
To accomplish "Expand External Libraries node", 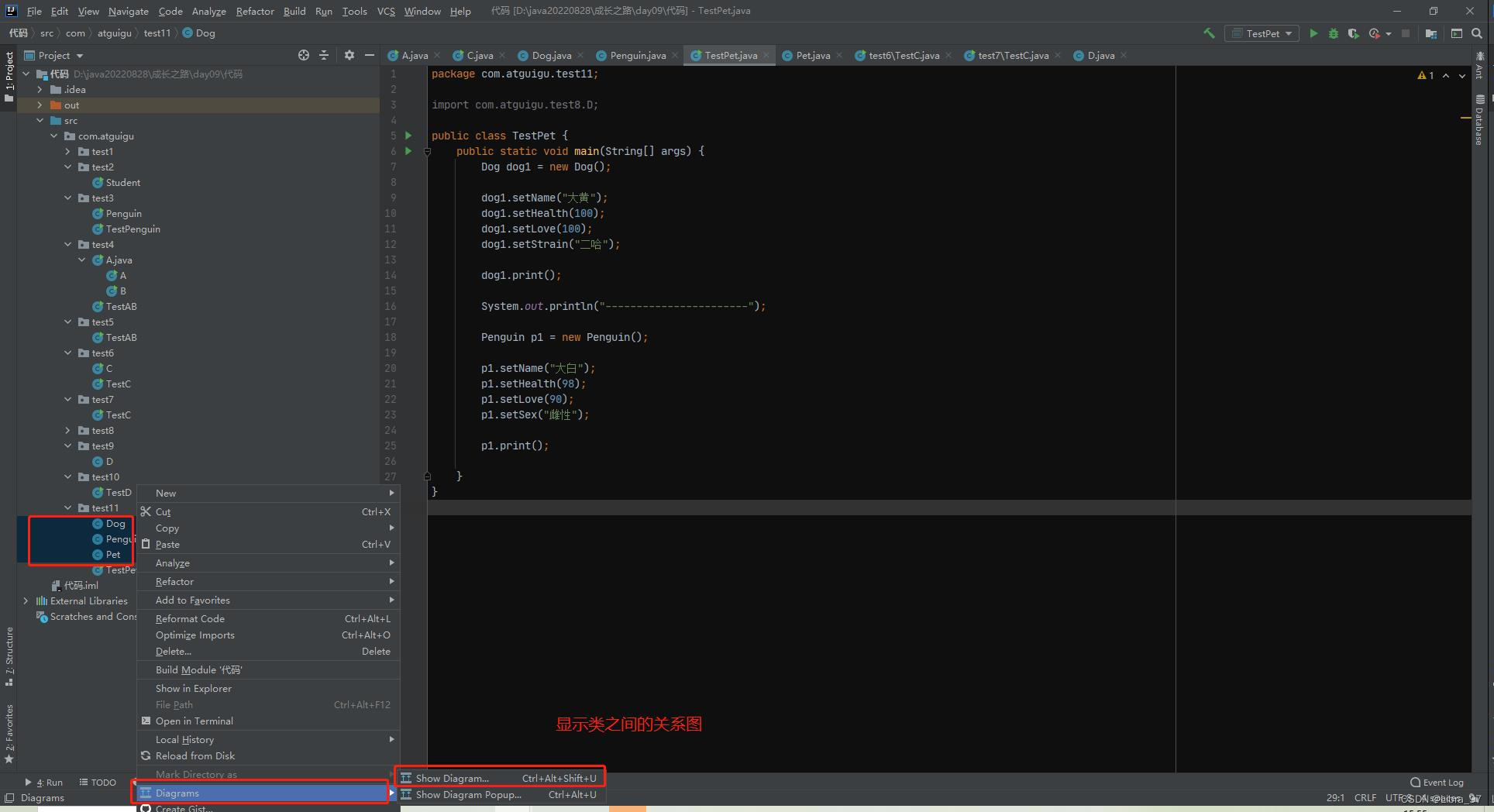I will coord(26,600).
